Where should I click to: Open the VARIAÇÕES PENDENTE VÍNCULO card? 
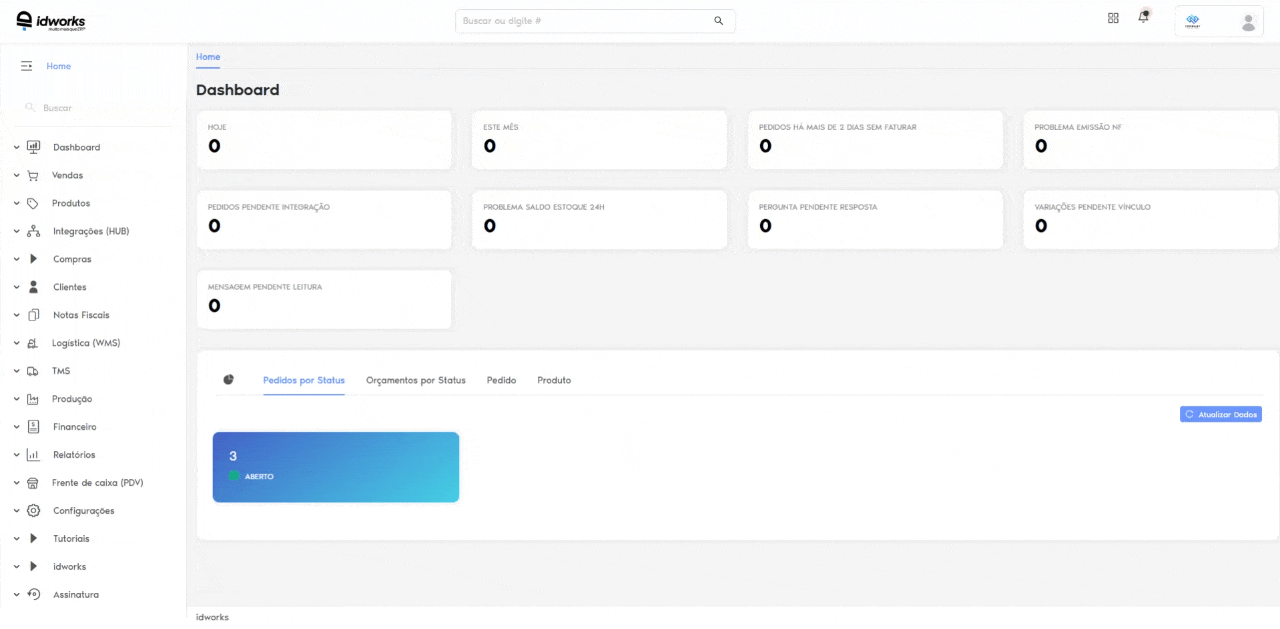coord(1150,220)
